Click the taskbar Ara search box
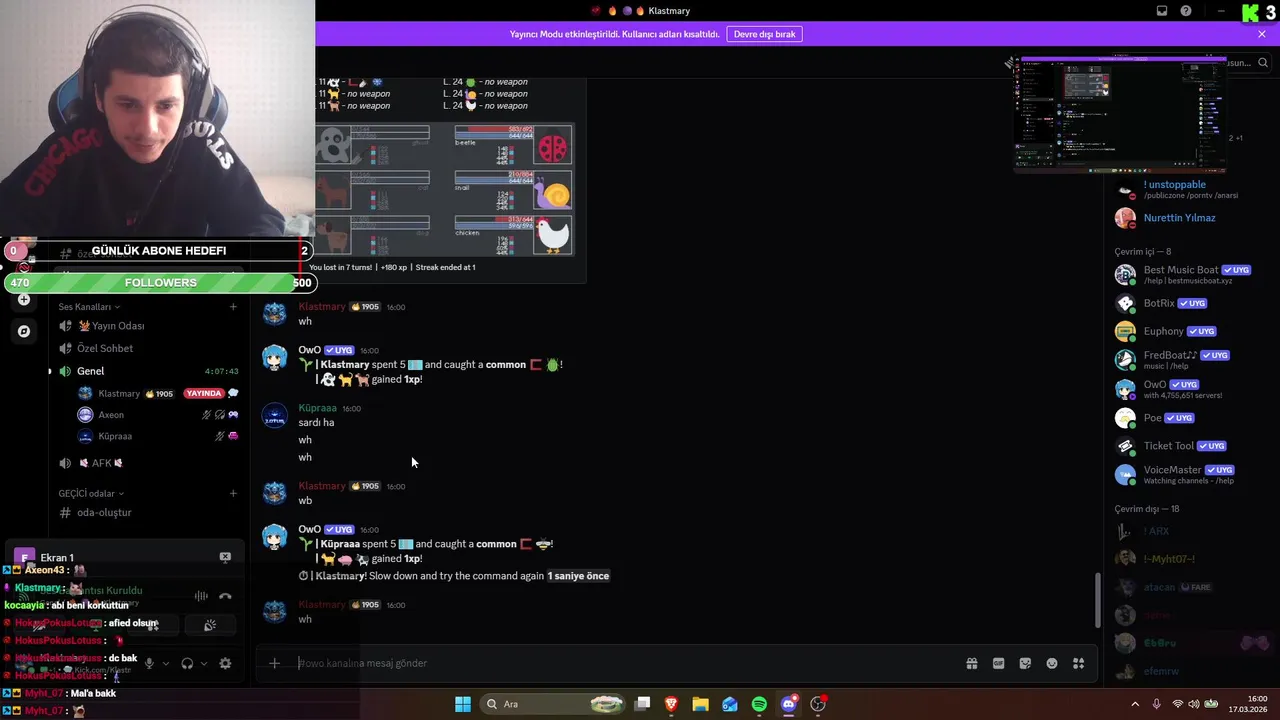The image size is (1280, 720). tap(551, 704)
